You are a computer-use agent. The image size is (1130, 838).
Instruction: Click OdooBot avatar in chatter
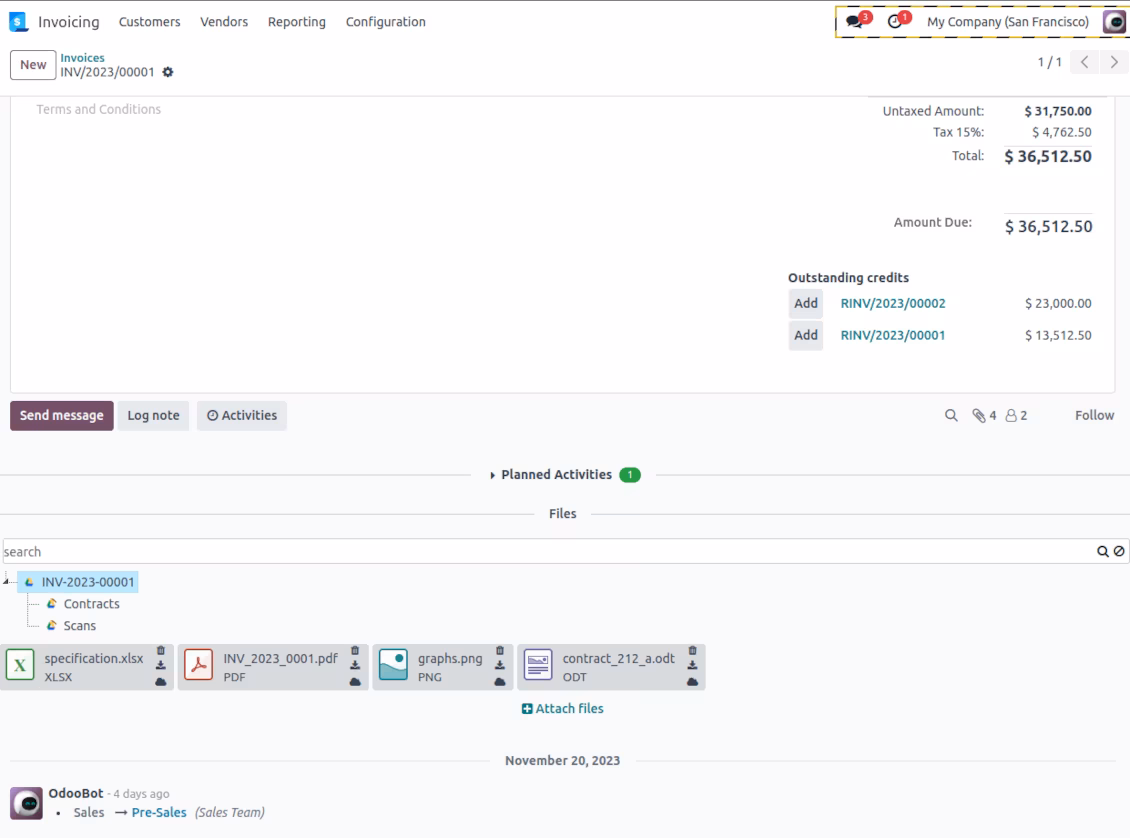[x=27, y=803]
